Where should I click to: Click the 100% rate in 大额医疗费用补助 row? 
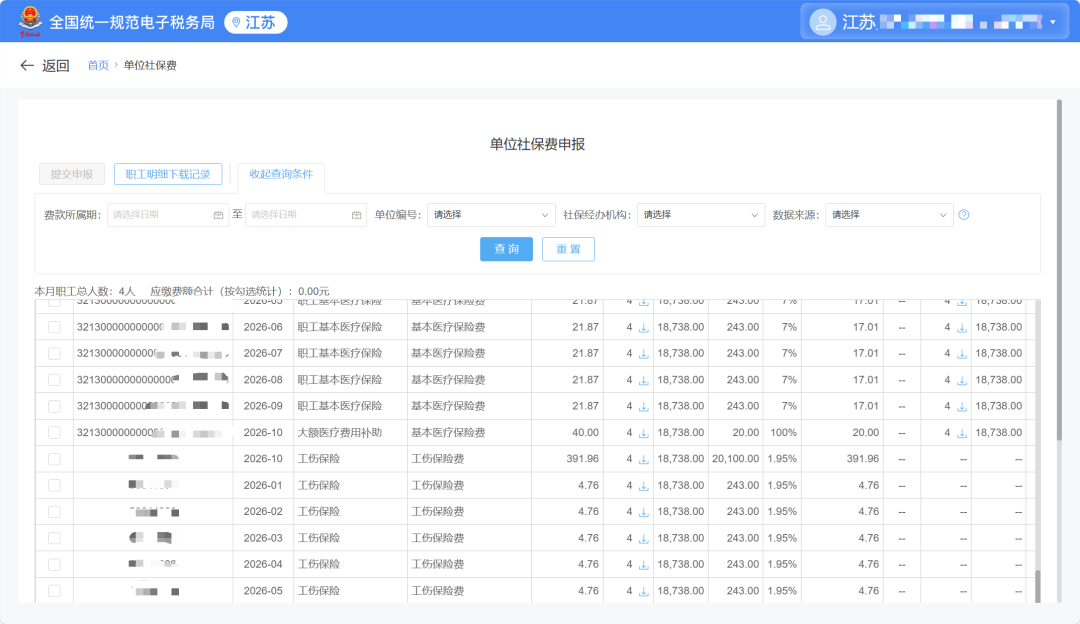pyautogui.click(x=783, y=433)
